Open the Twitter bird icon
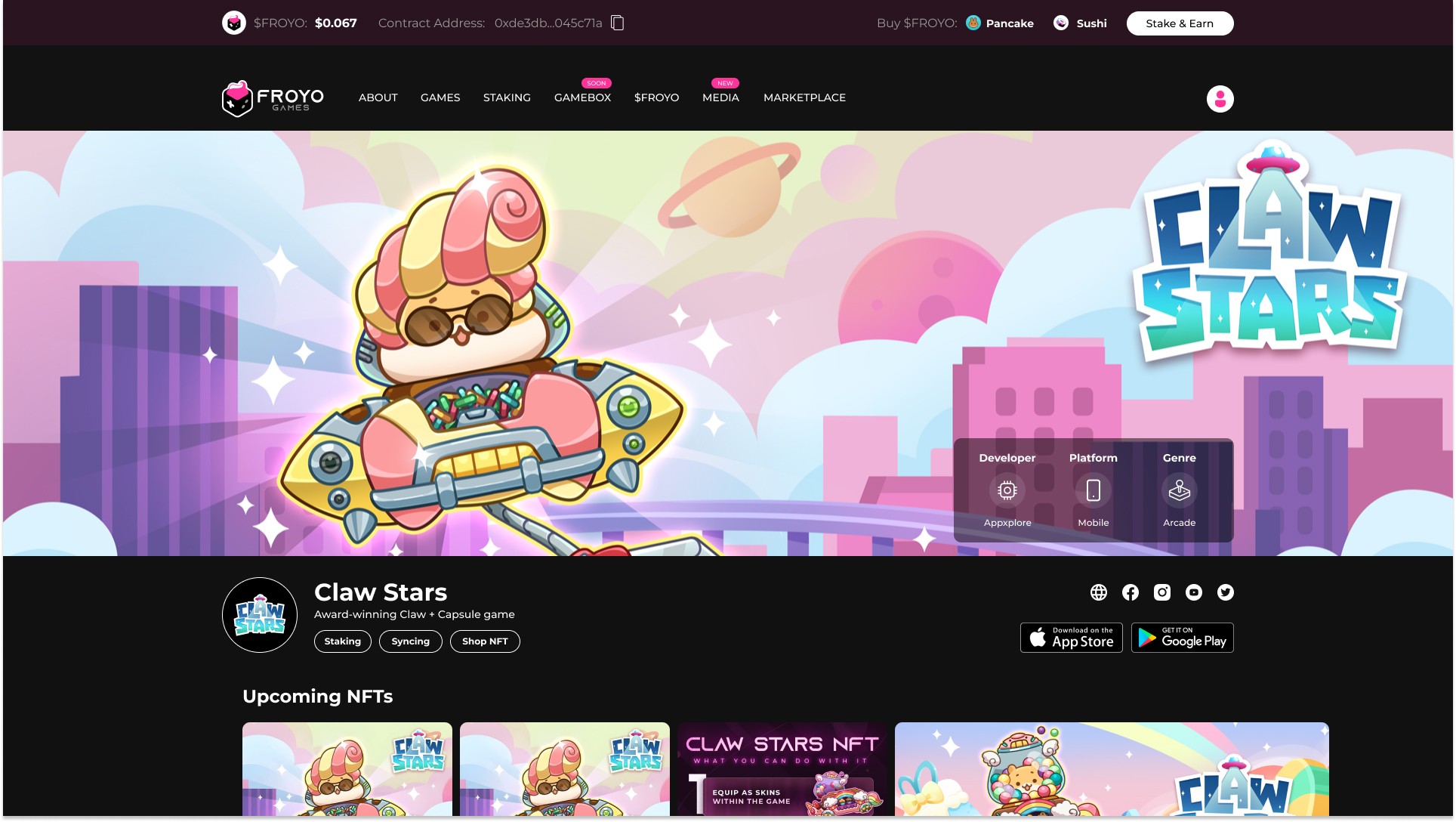1456x822 pixels. pyautogui.click(x=1226, y=592)
